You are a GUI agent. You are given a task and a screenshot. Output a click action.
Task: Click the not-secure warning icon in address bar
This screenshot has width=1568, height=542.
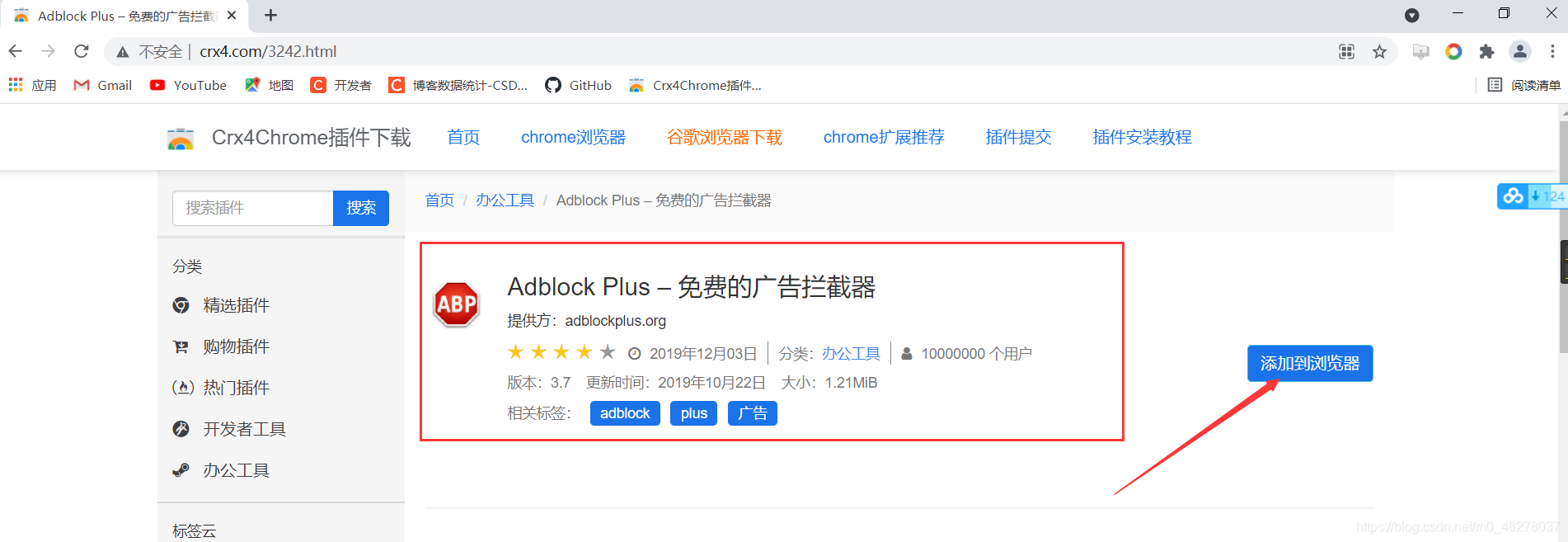123,52
